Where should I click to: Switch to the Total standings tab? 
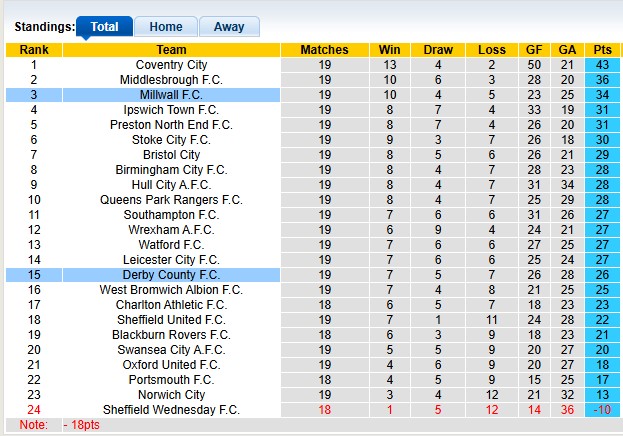[x=104, y=27]
